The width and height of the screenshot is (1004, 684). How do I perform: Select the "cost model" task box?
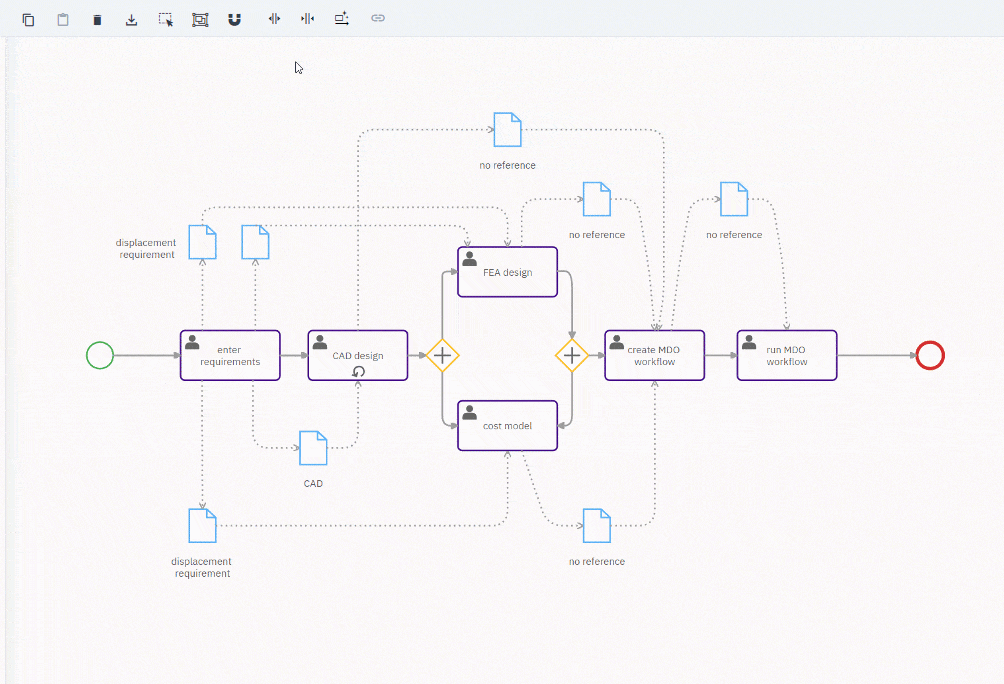508,426
